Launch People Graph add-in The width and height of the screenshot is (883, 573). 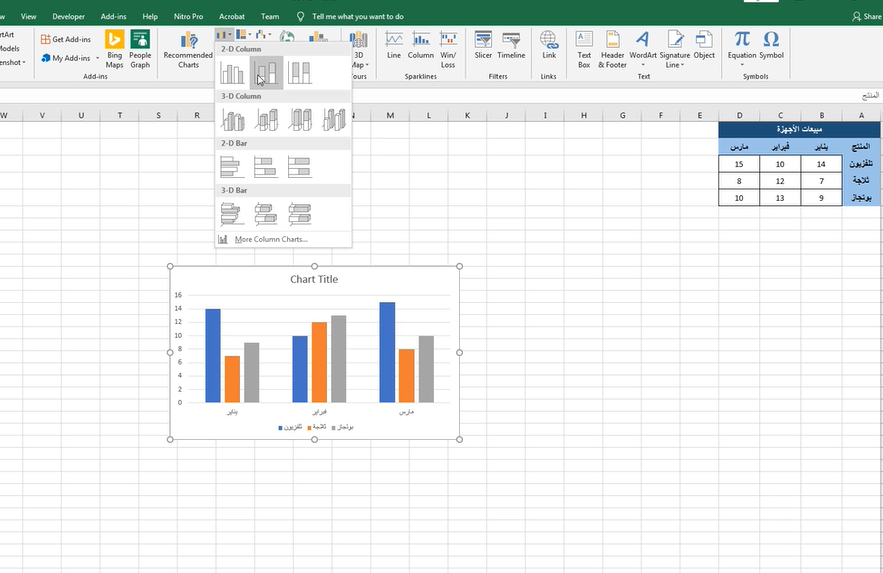tap(140, 50)
